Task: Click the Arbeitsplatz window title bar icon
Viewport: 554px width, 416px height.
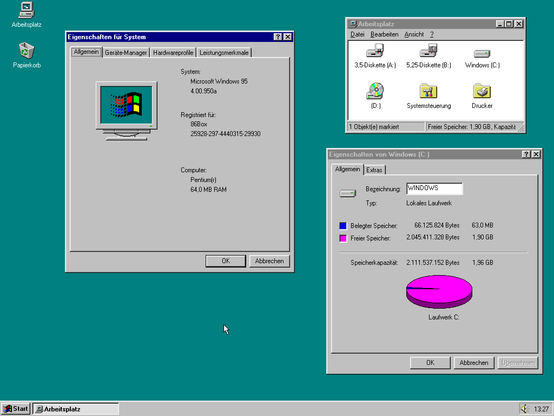Action: point(353,24)
